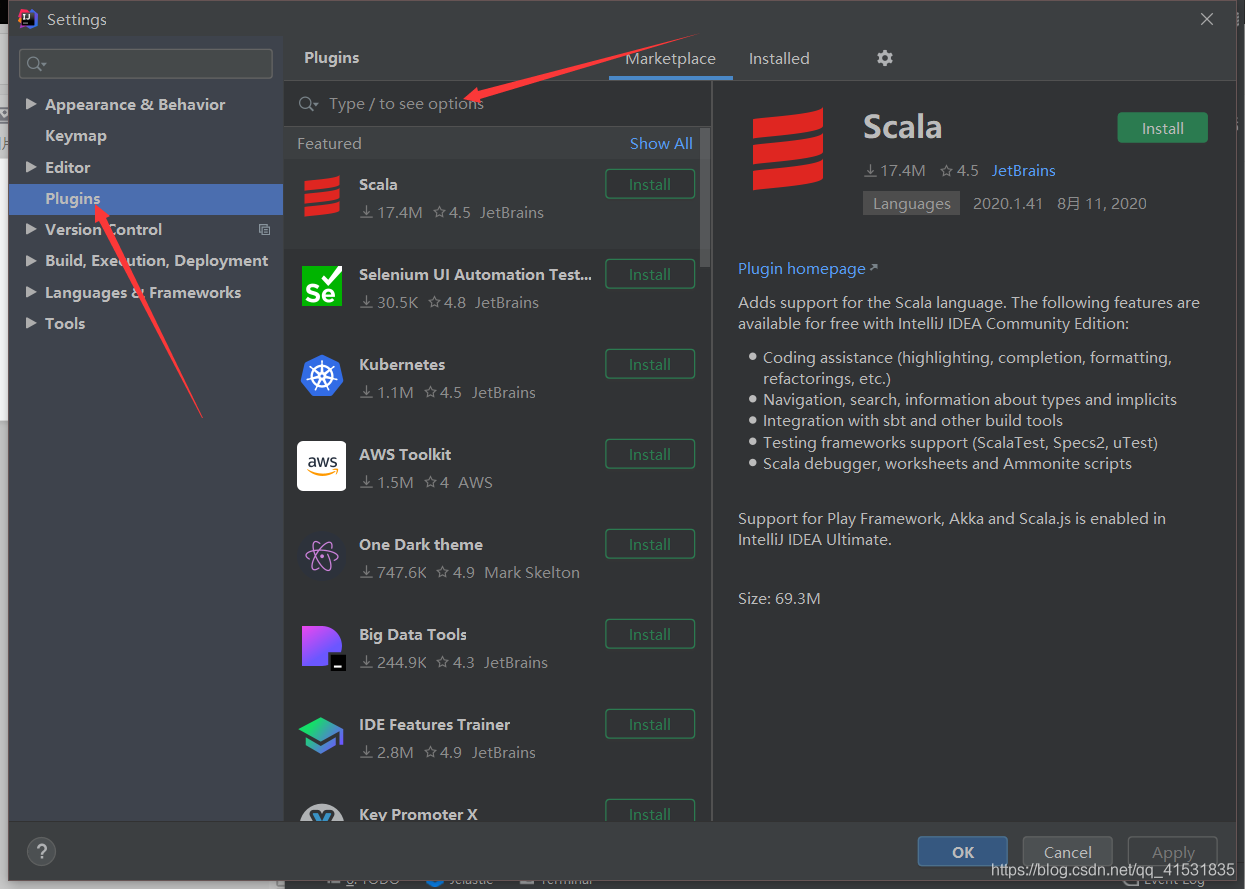Install the One Dark theme plugin

(x=650, y=545)
